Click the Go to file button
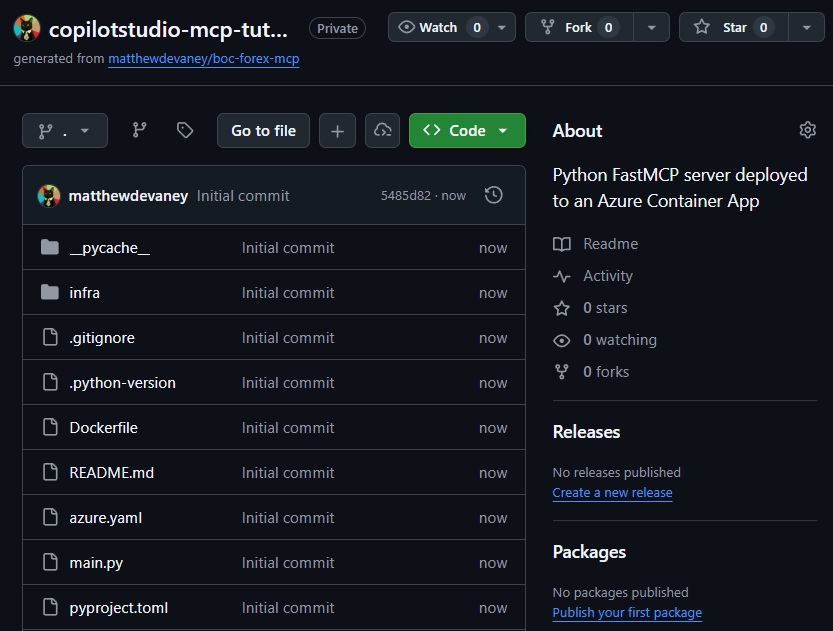This screenshot has height=631, width=833. click(x=264, y=131)
